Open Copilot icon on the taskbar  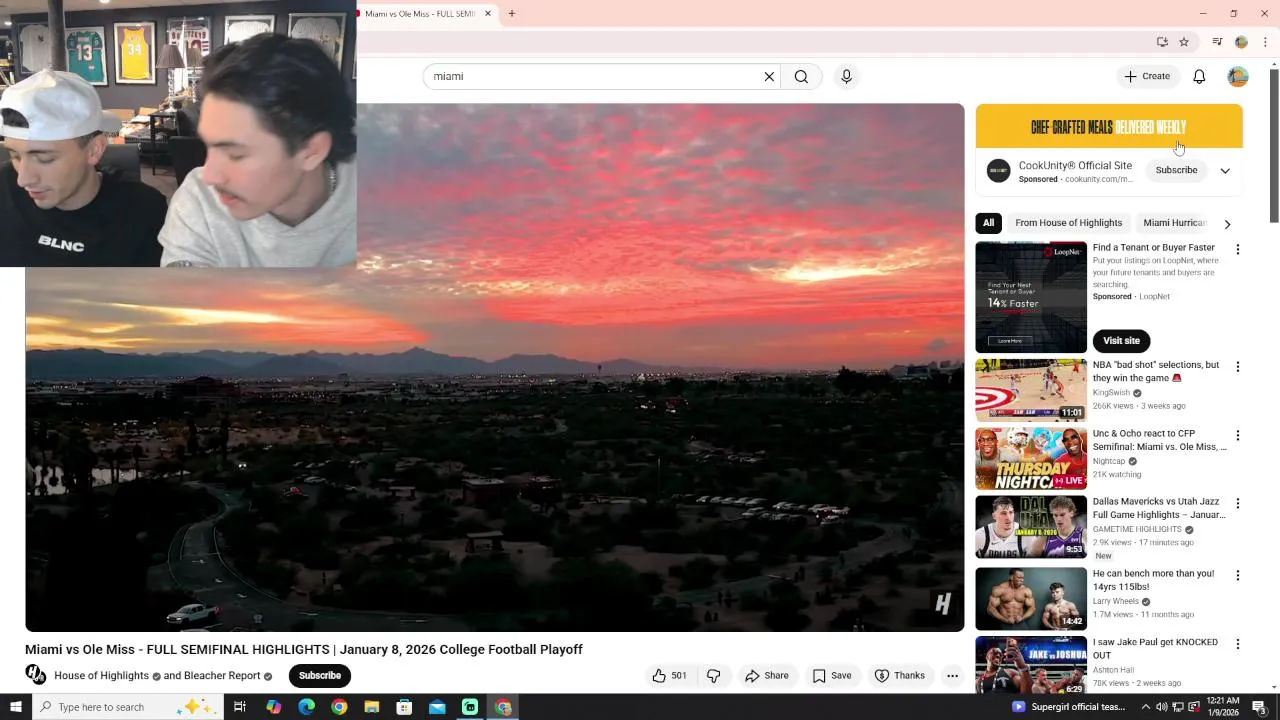(273, 707)
